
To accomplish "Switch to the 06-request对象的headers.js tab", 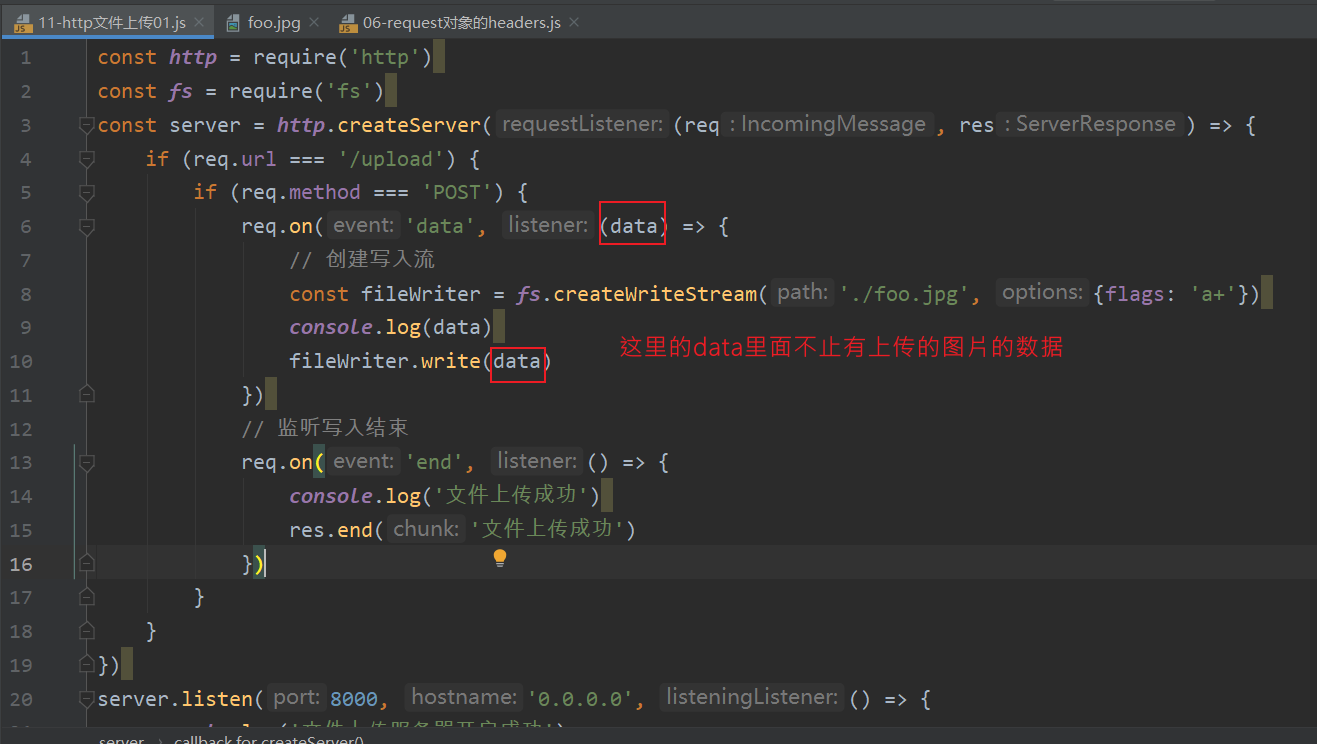I will point(460,22).
